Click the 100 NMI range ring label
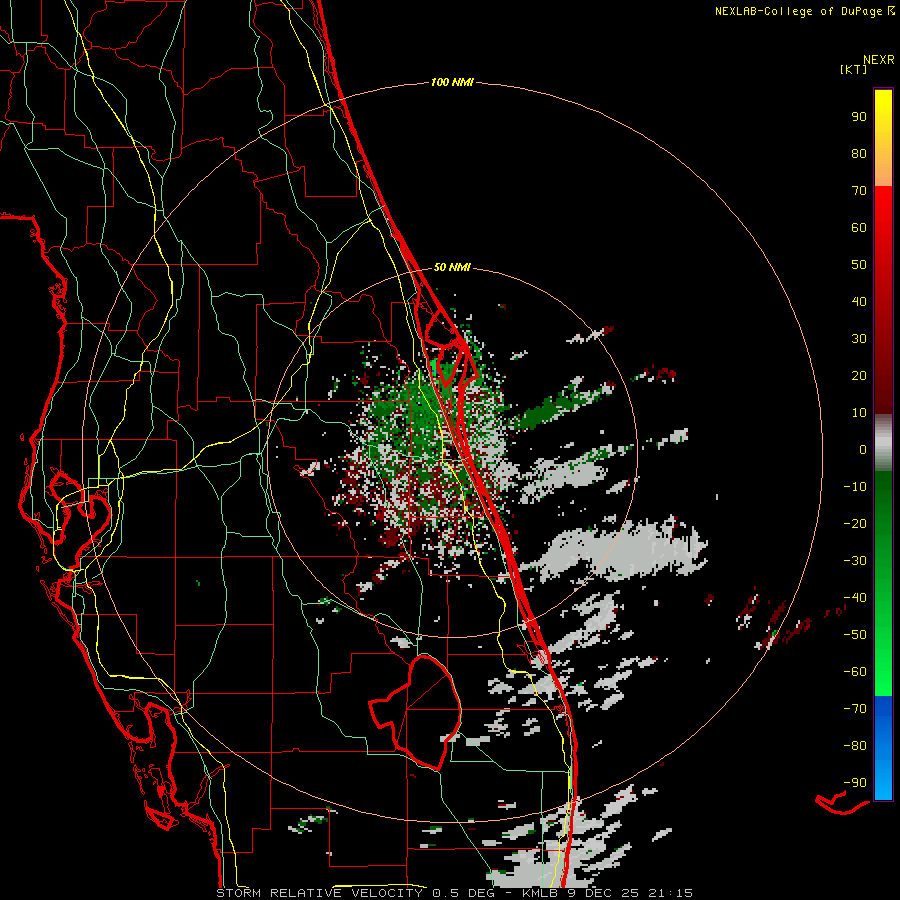Screen dimensions: 900x900 tap(452, 82)
